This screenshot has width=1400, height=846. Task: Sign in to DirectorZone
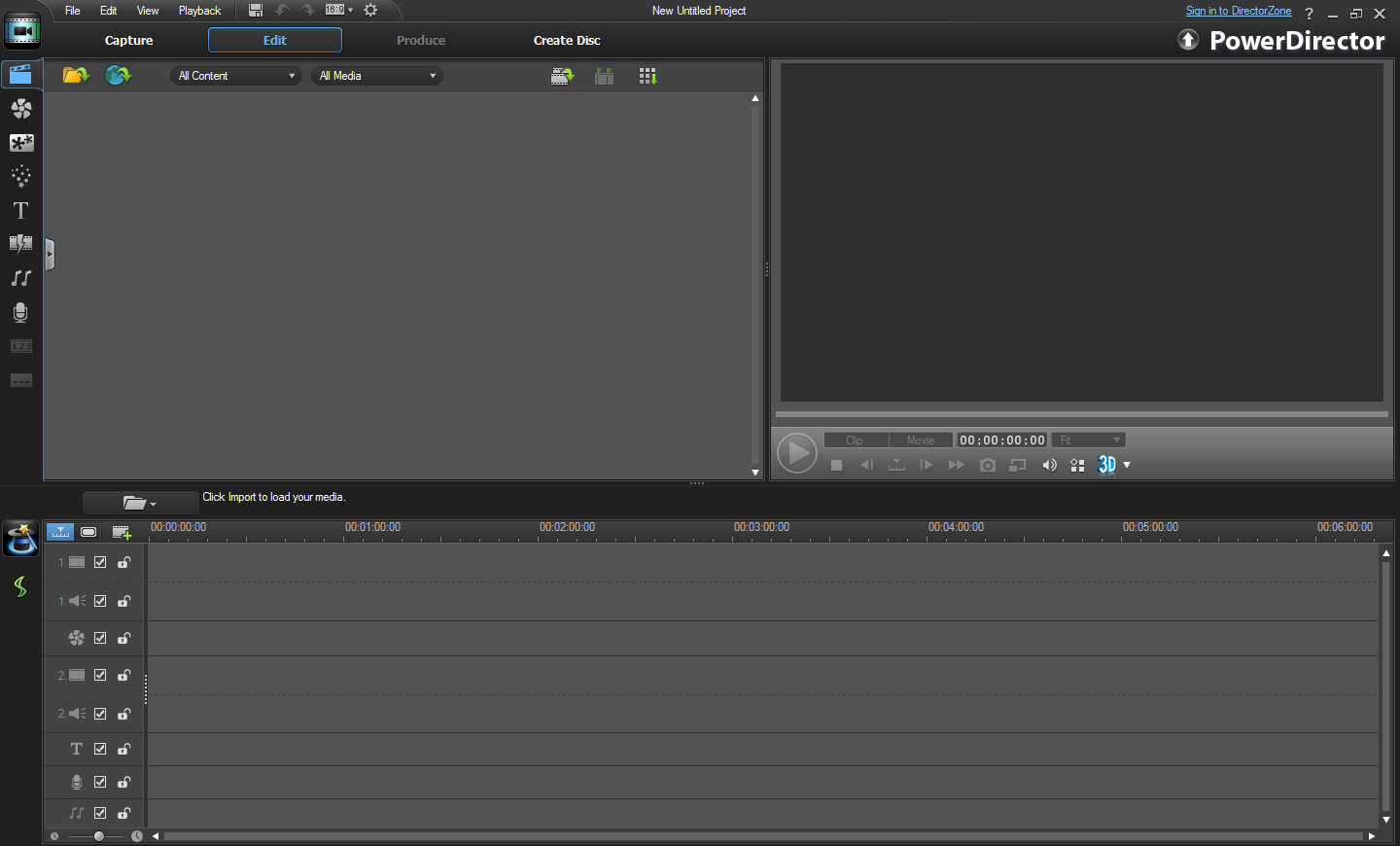1239,11
